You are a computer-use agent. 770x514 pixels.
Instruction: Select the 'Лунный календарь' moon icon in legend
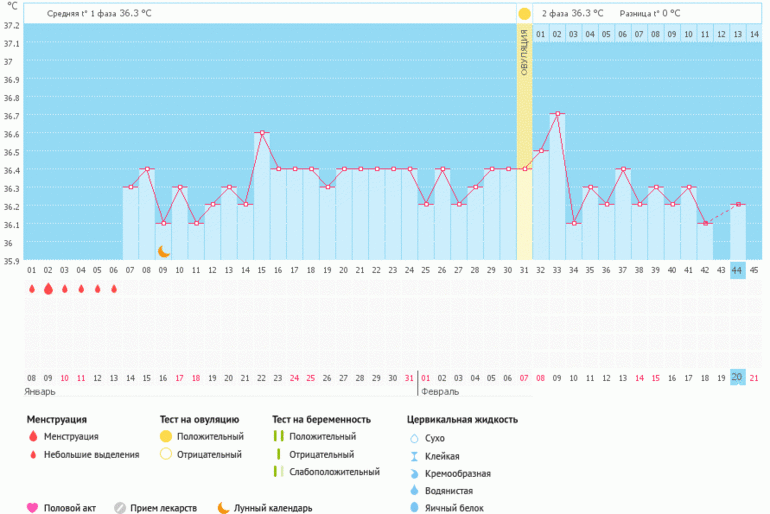tap(223, 507)
